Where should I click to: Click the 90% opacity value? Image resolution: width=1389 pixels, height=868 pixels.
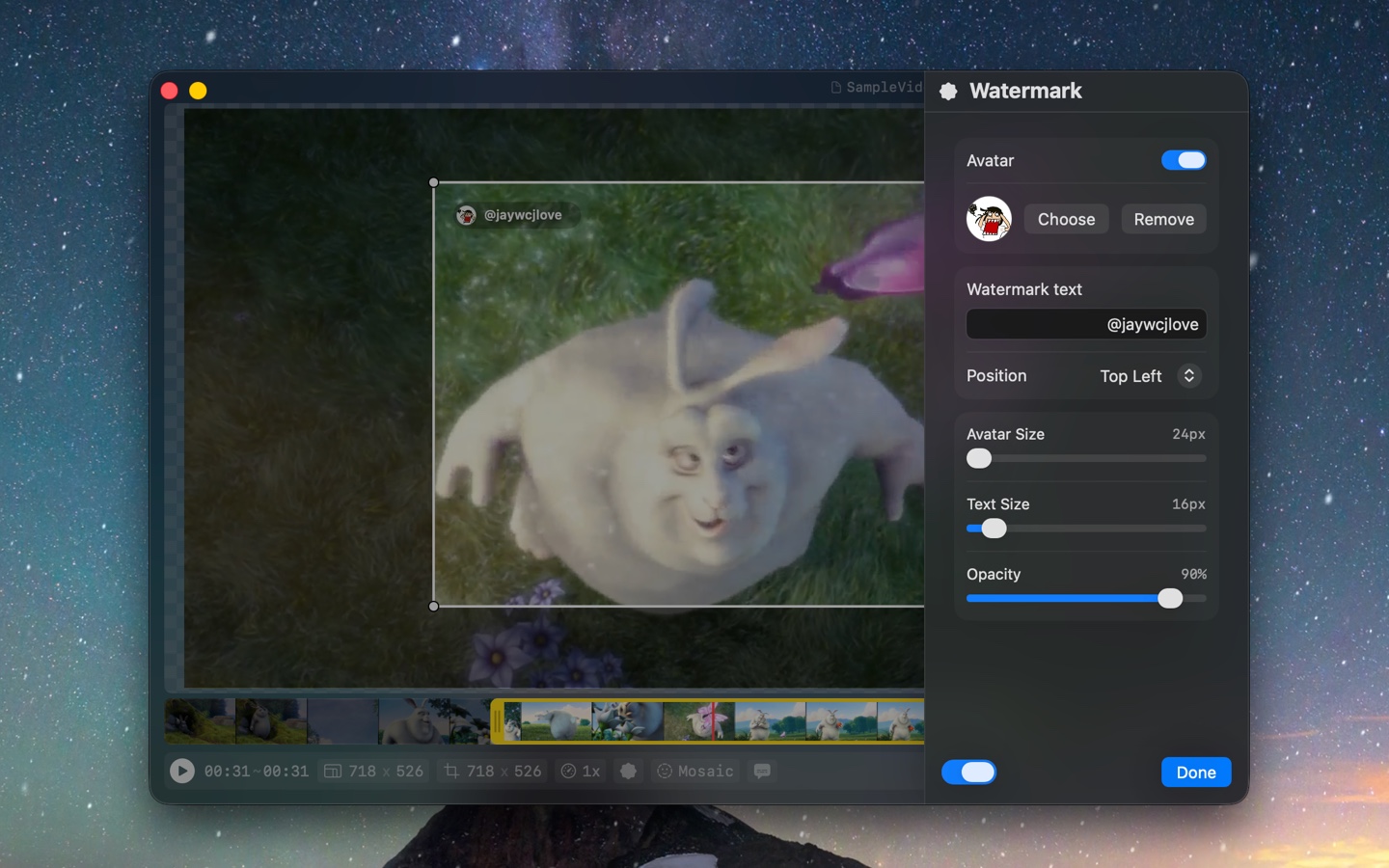1193,574
